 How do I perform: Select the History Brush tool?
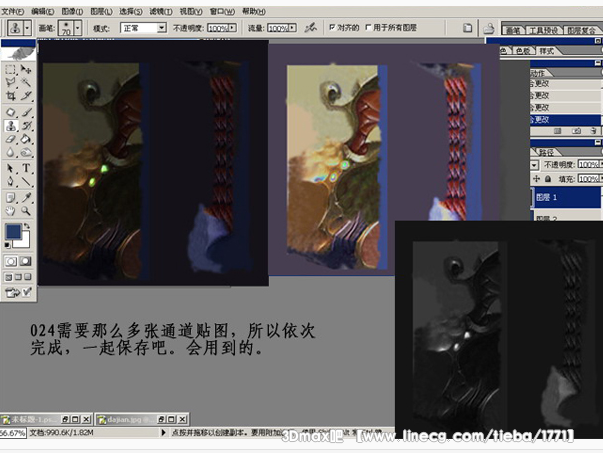coord(26,126)
